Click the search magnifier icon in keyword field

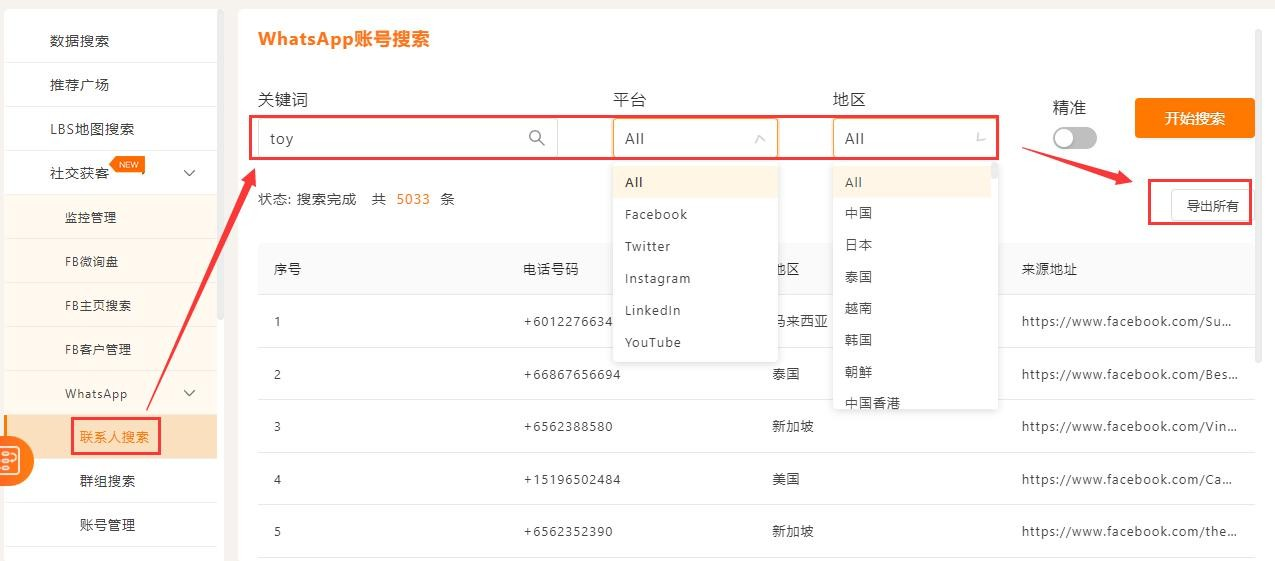pyautogui.click(x=537, y=138)
